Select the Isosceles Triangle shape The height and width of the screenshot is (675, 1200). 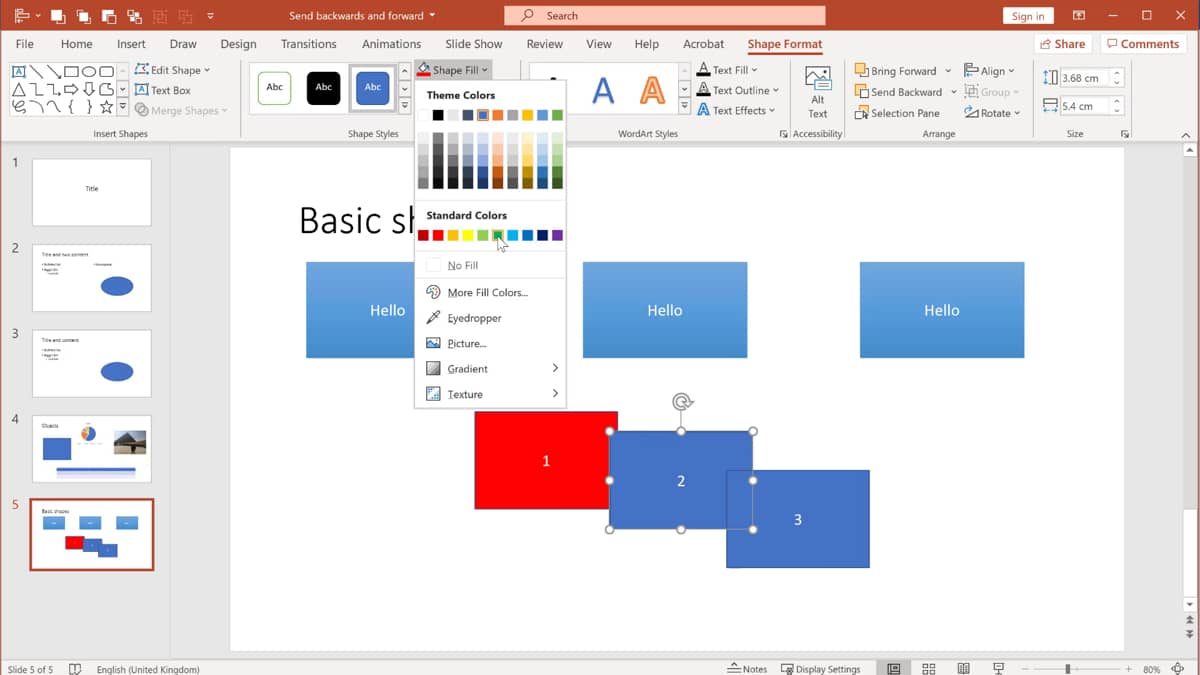pyautogui.click(x=19, y=90)
